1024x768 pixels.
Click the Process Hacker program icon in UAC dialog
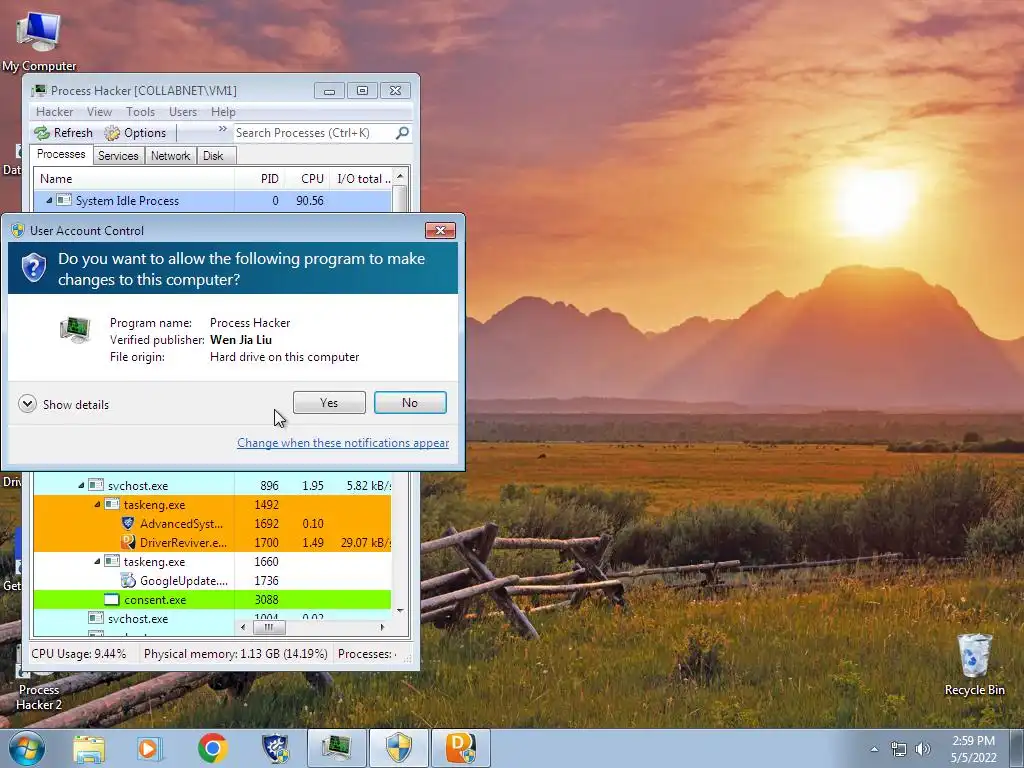75,330
